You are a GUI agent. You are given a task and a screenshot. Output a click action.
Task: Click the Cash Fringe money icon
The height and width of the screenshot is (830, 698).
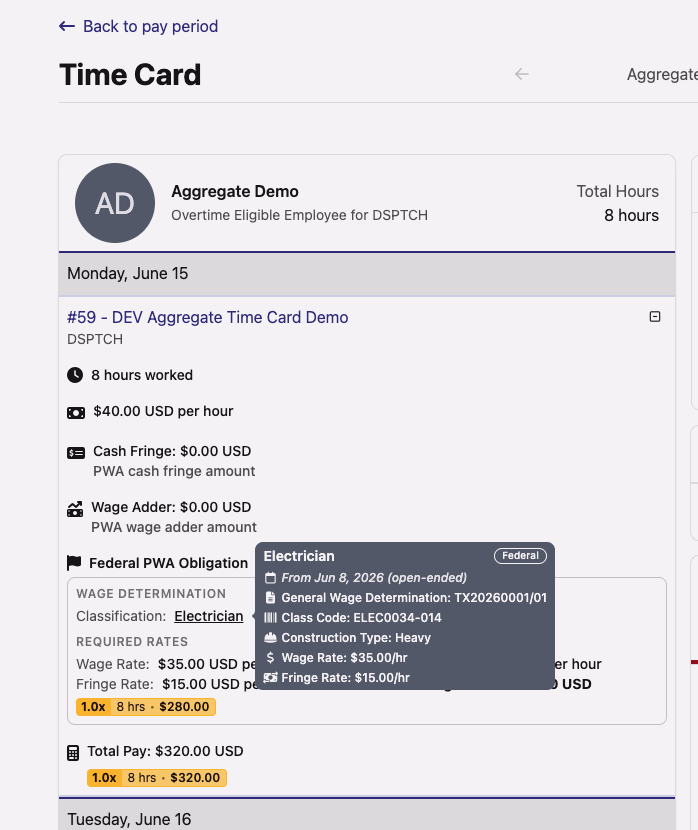76,453
